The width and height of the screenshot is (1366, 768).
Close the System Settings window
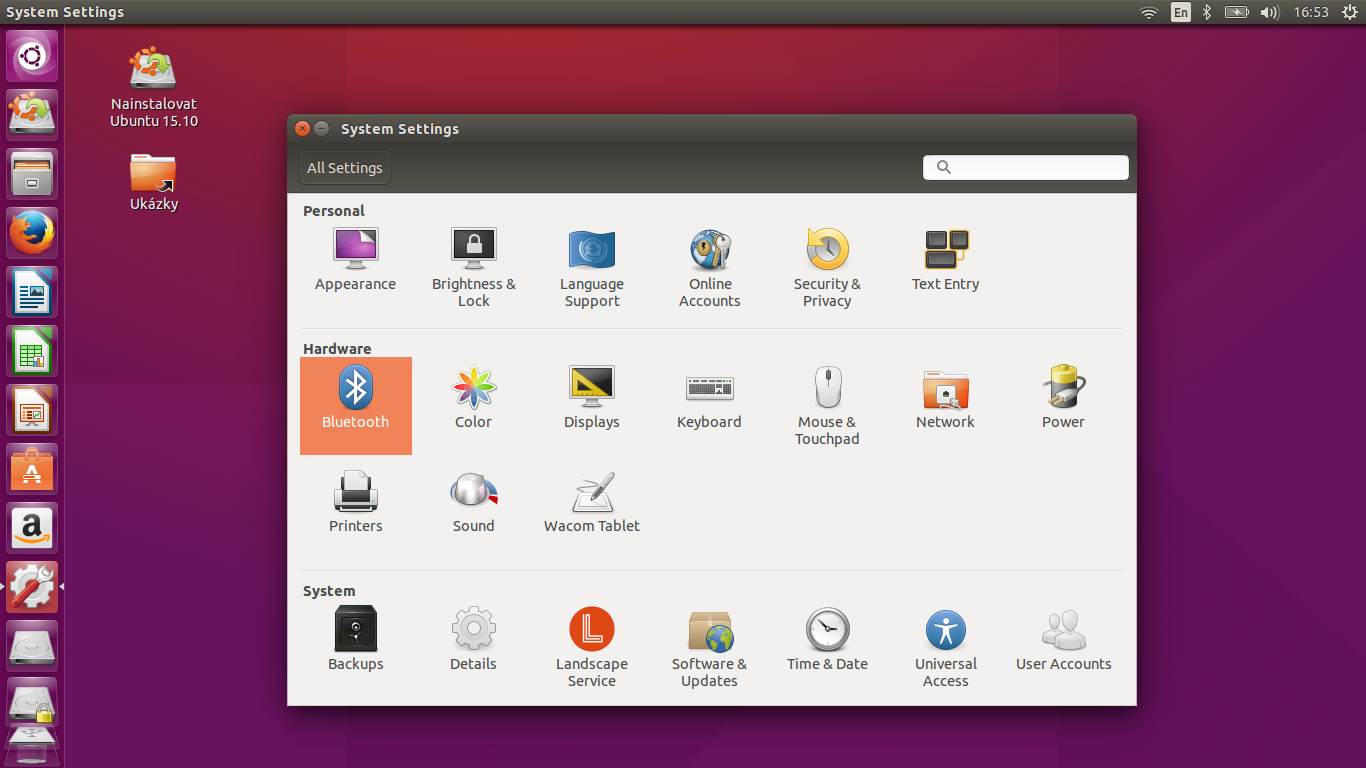303,128
